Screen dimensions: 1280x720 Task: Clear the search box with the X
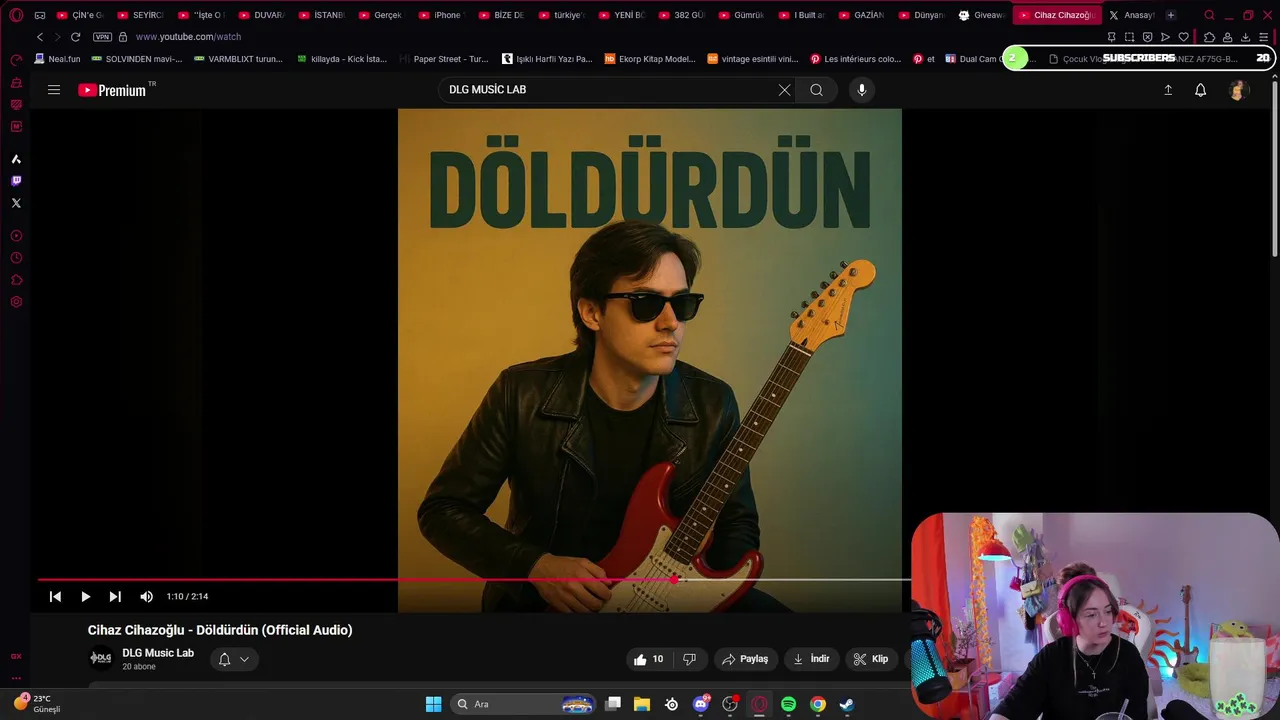pos(784,90)
